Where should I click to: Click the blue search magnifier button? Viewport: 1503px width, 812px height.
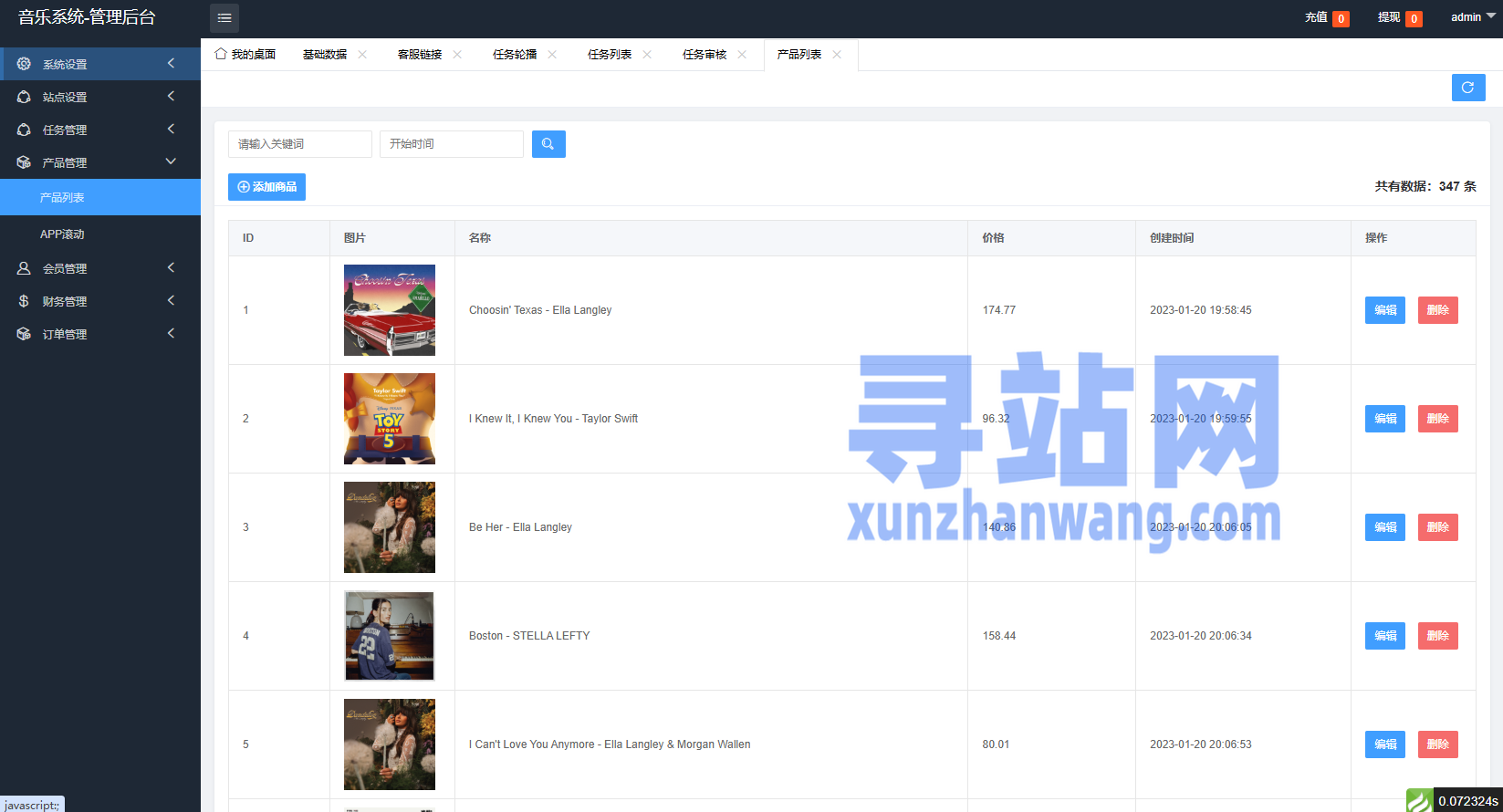click(x=548, y=144)
